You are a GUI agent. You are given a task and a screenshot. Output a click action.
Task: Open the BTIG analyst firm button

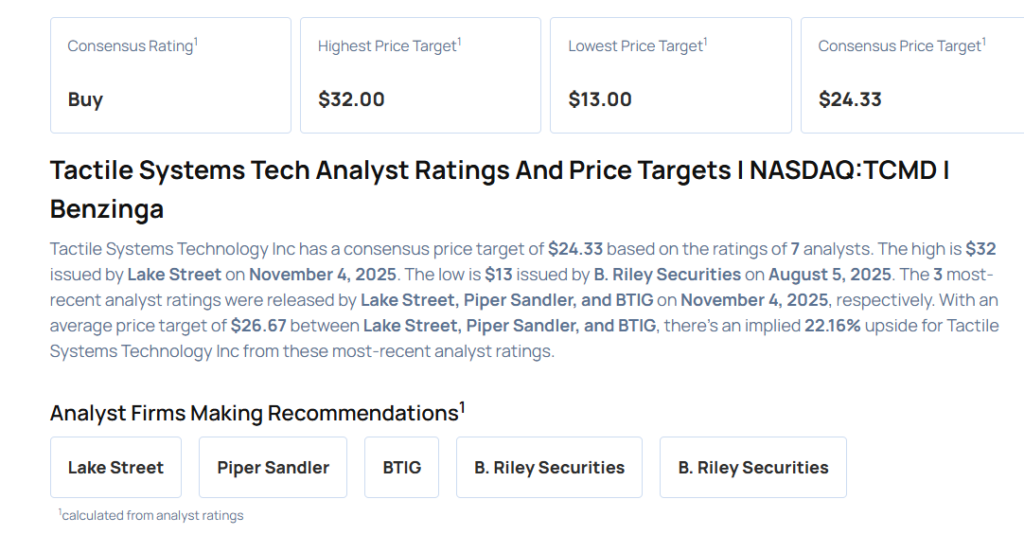(x=401, y=467)
